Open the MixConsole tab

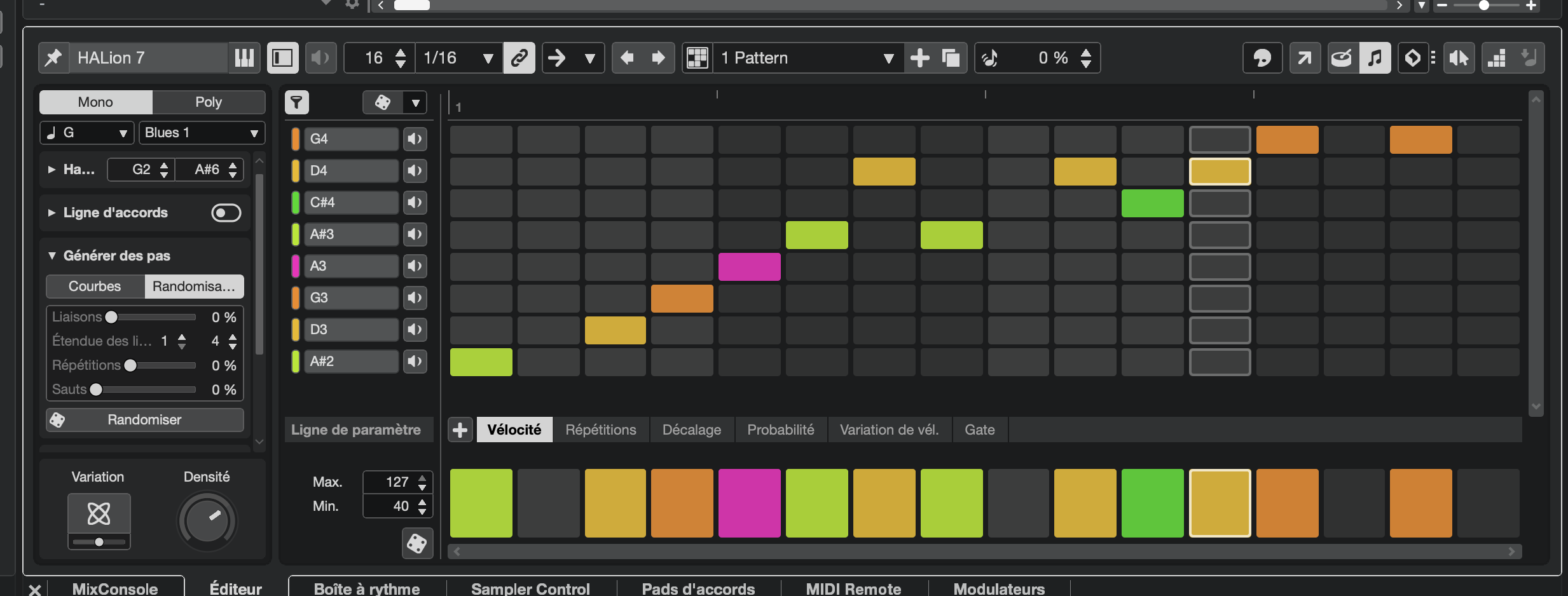coord(115,588)
